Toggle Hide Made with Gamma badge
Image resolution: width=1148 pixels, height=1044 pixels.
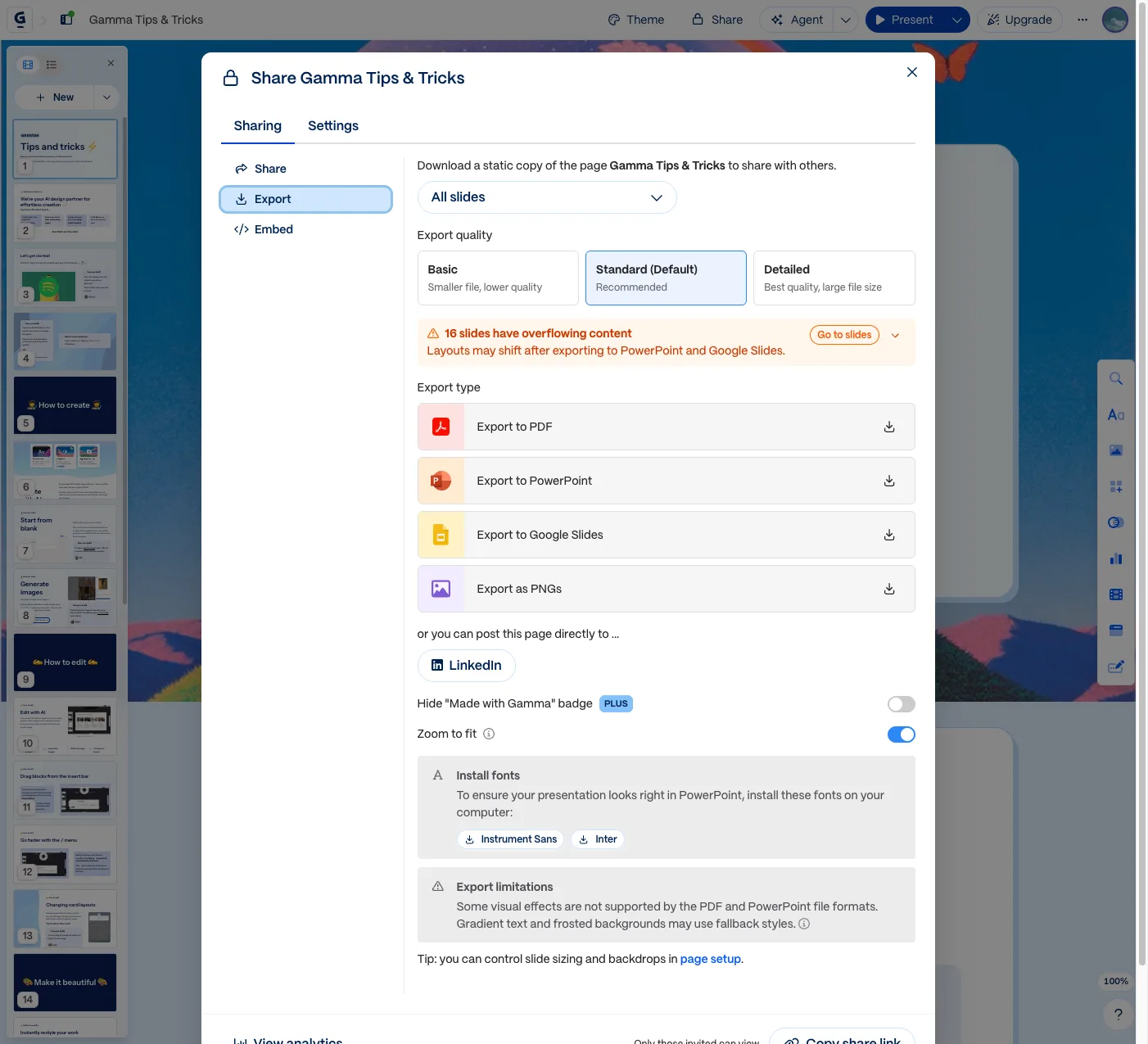coord(901,704)
